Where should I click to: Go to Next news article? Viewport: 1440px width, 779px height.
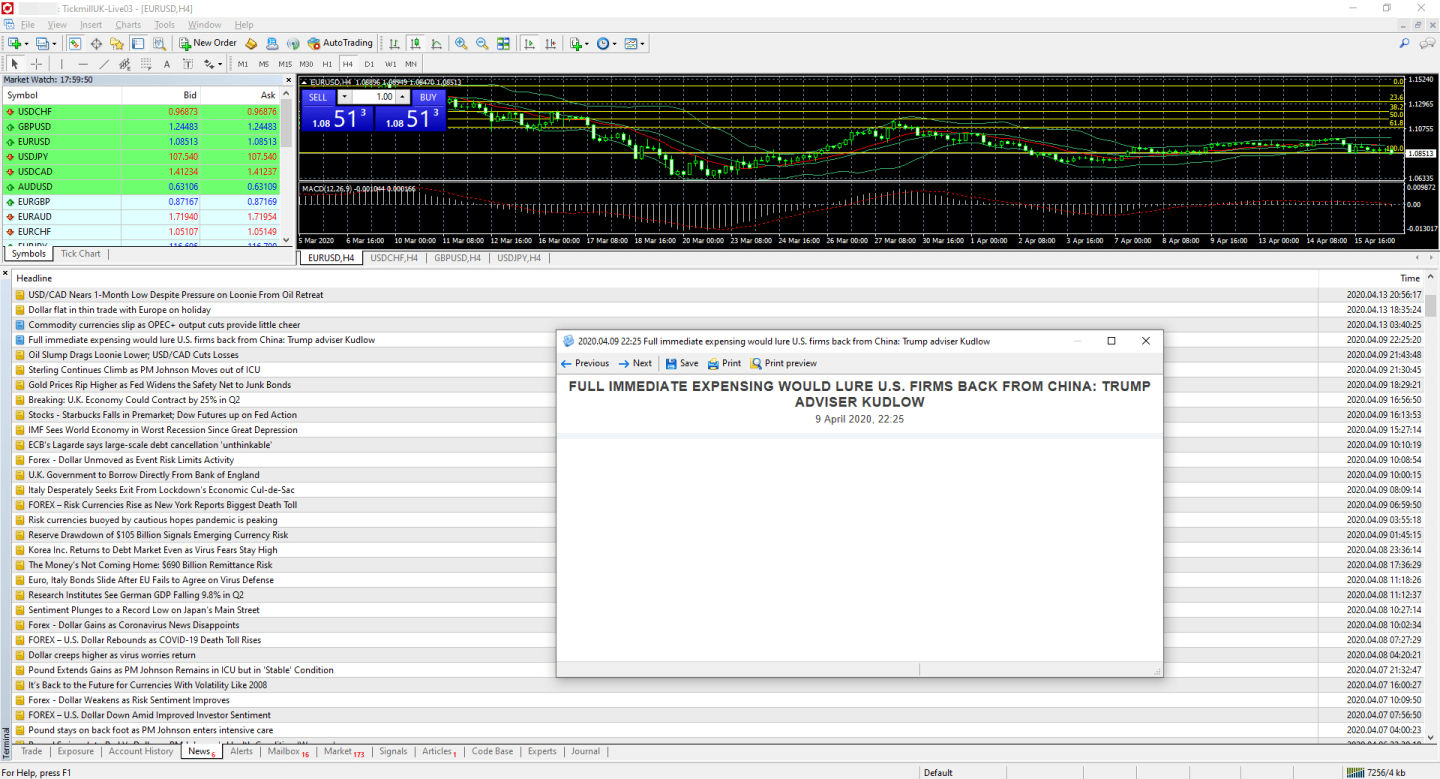click(x=635, y=363)
